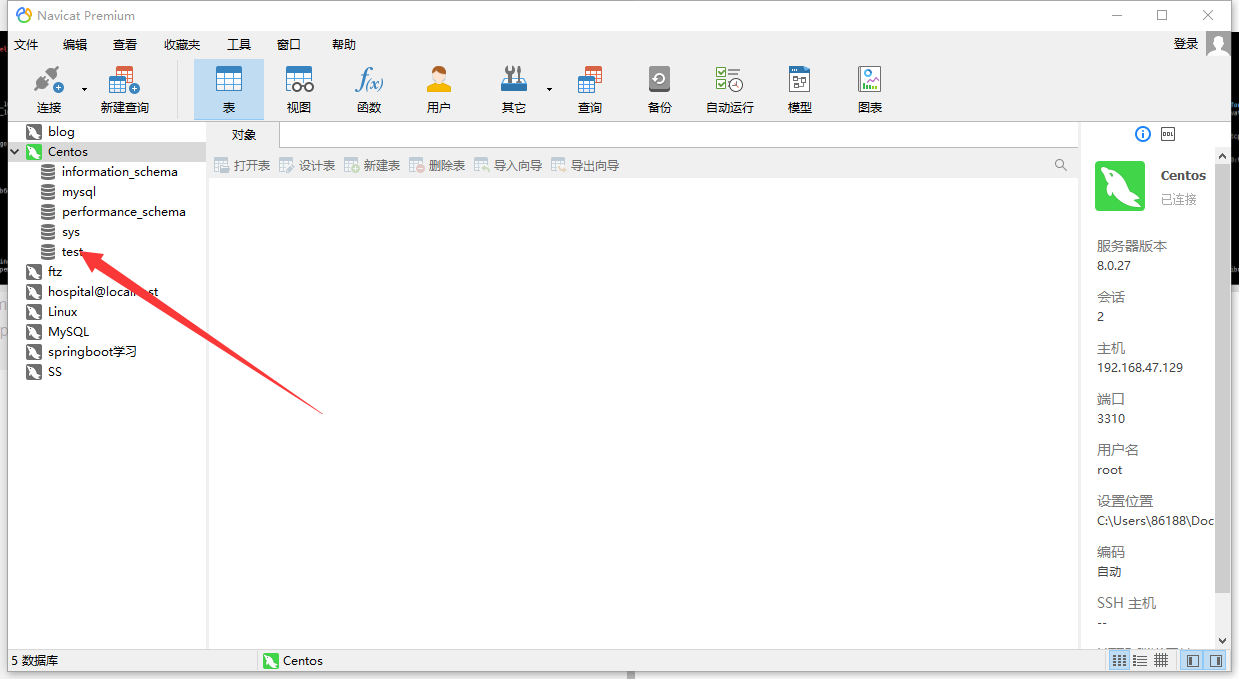Select the 对象 tab
Image resolution: width=1239 pixels, height=679 pixels.
pyautogui.click(x=244, y=135)
